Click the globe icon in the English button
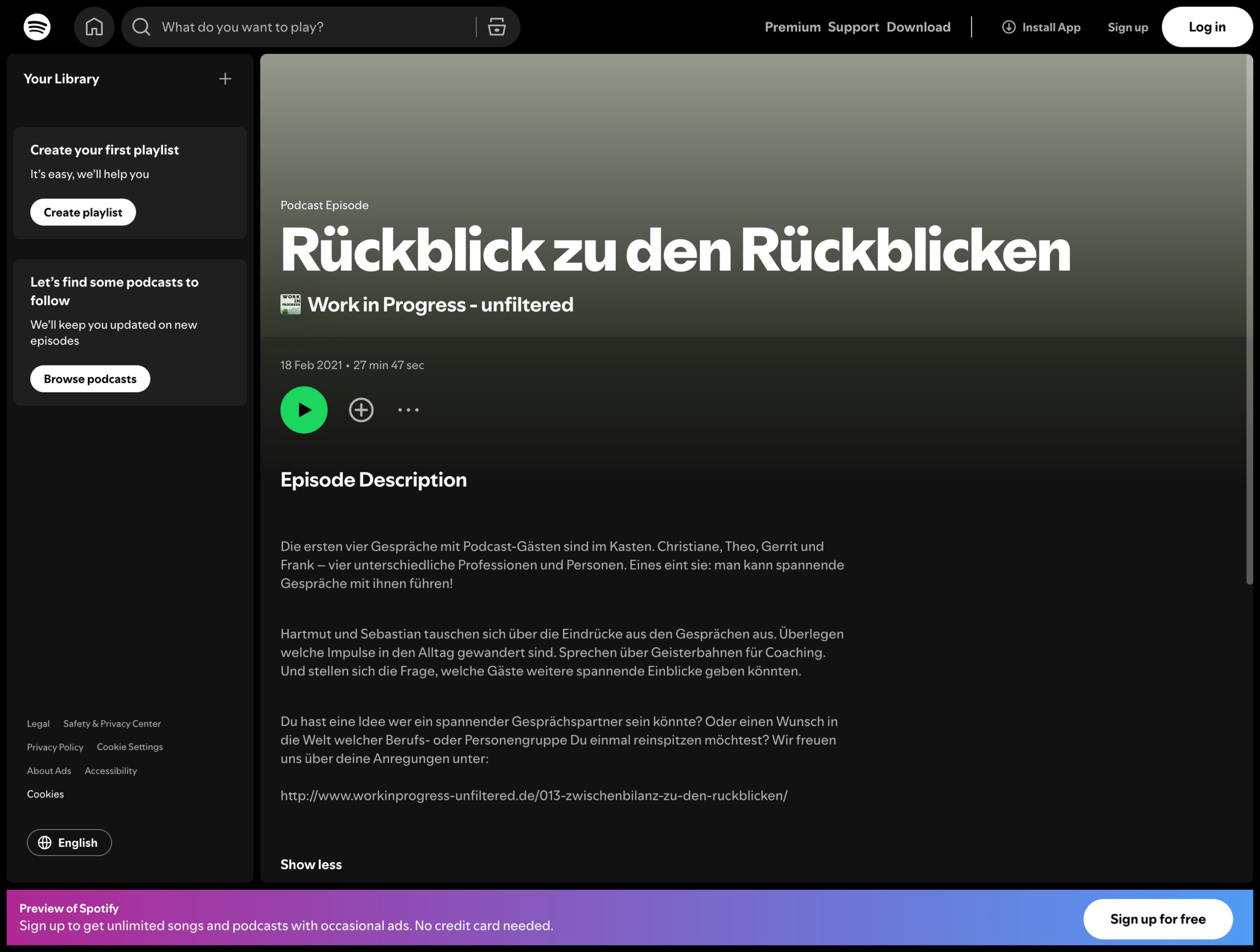Image resolution: width=1260 pixels, height=952 pixels. tap(44, 842)
